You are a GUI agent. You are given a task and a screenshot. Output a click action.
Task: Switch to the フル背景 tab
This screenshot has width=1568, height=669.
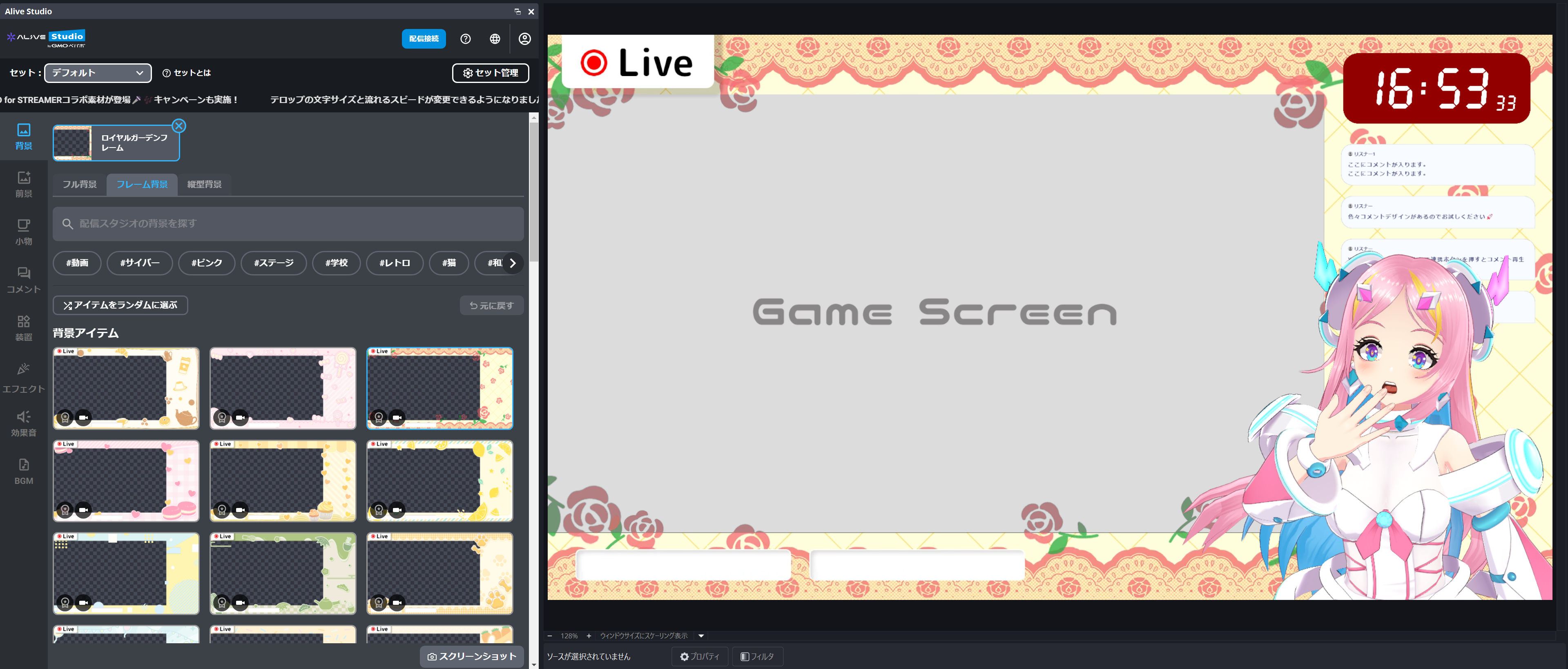pos(80,184)
